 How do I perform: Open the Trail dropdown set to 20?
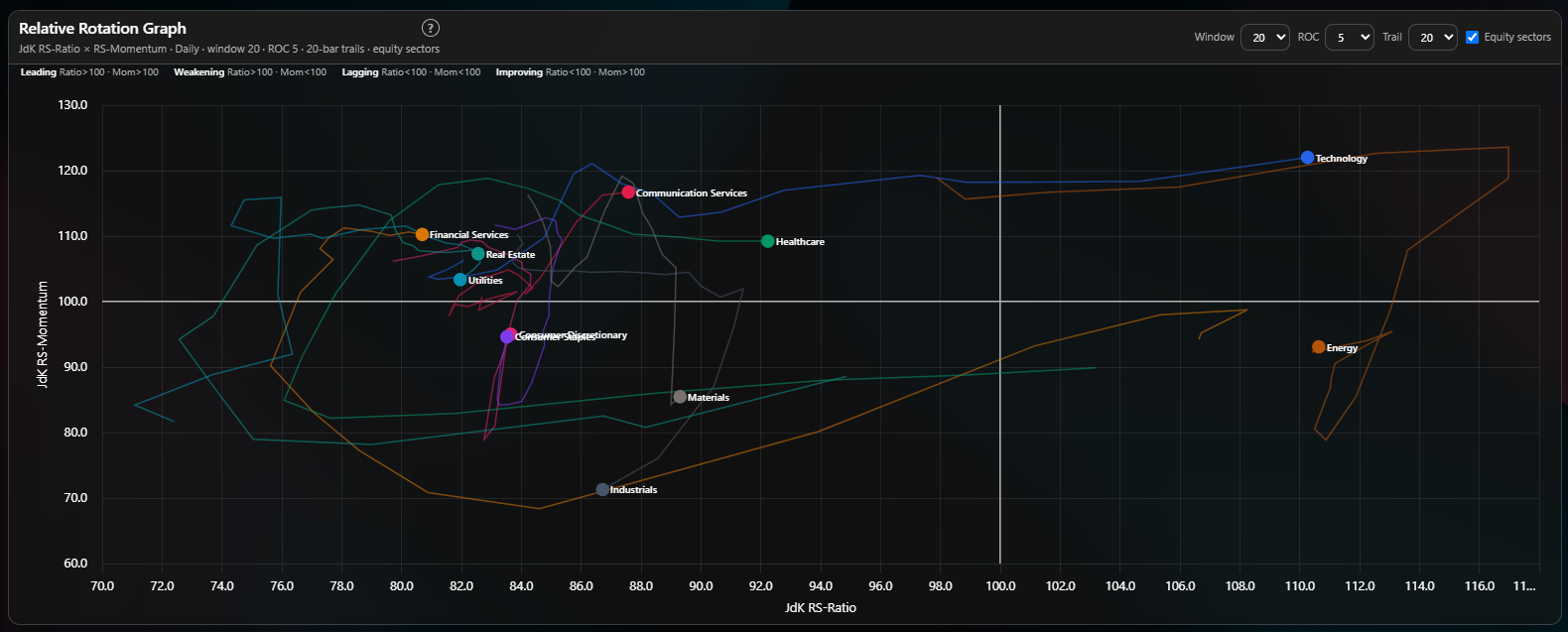coord(1433,37)
